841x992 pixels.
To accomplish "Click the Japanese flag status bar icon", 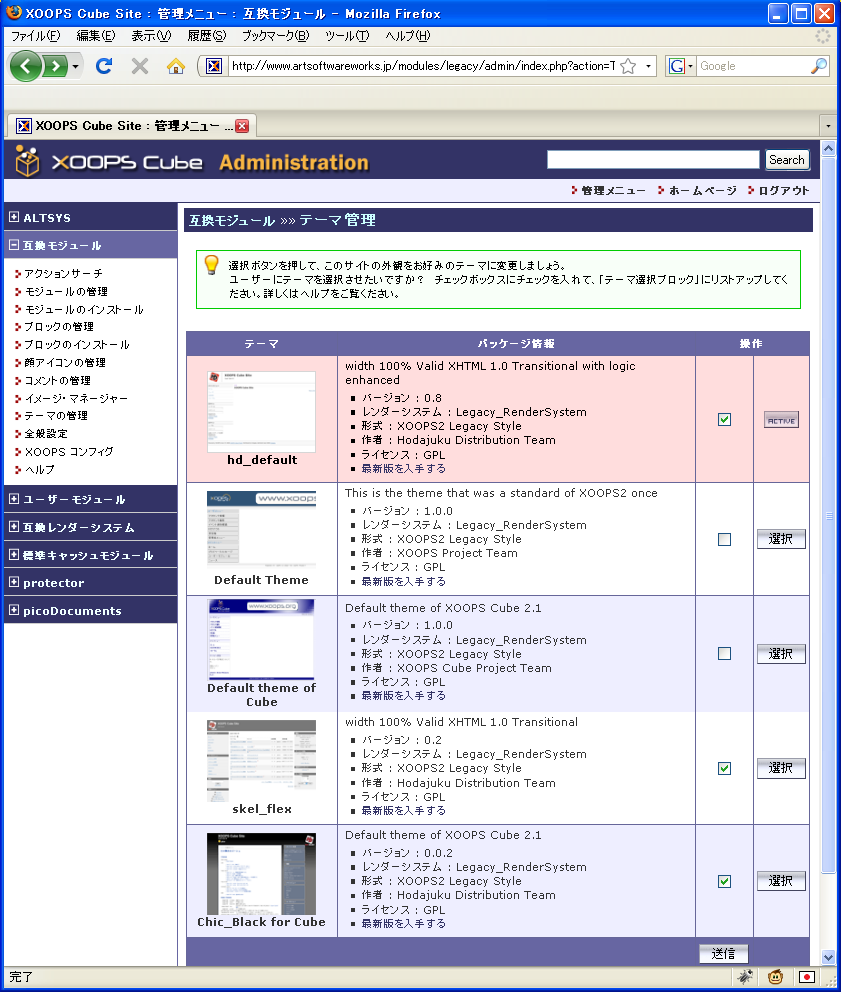I will 806,977.
